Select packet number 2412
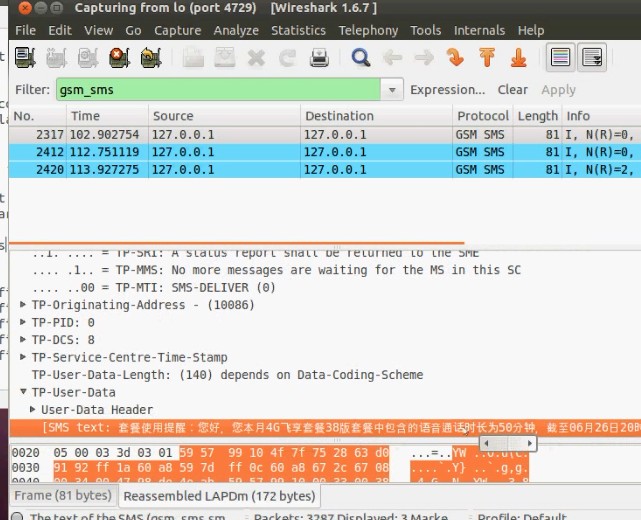 click(x=325, y=152)
